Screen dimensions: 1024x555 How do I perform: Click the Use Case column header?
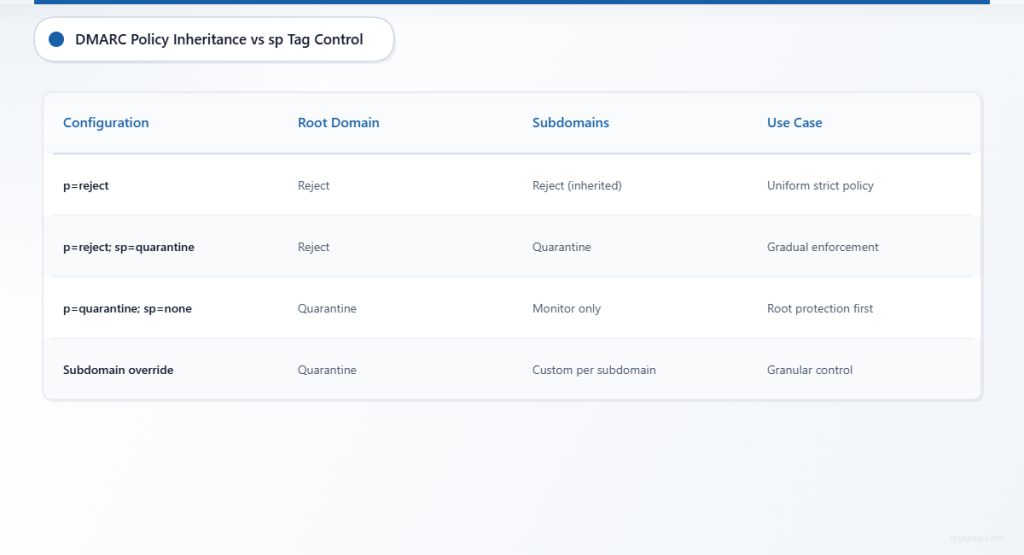click(x=794, y=123)
